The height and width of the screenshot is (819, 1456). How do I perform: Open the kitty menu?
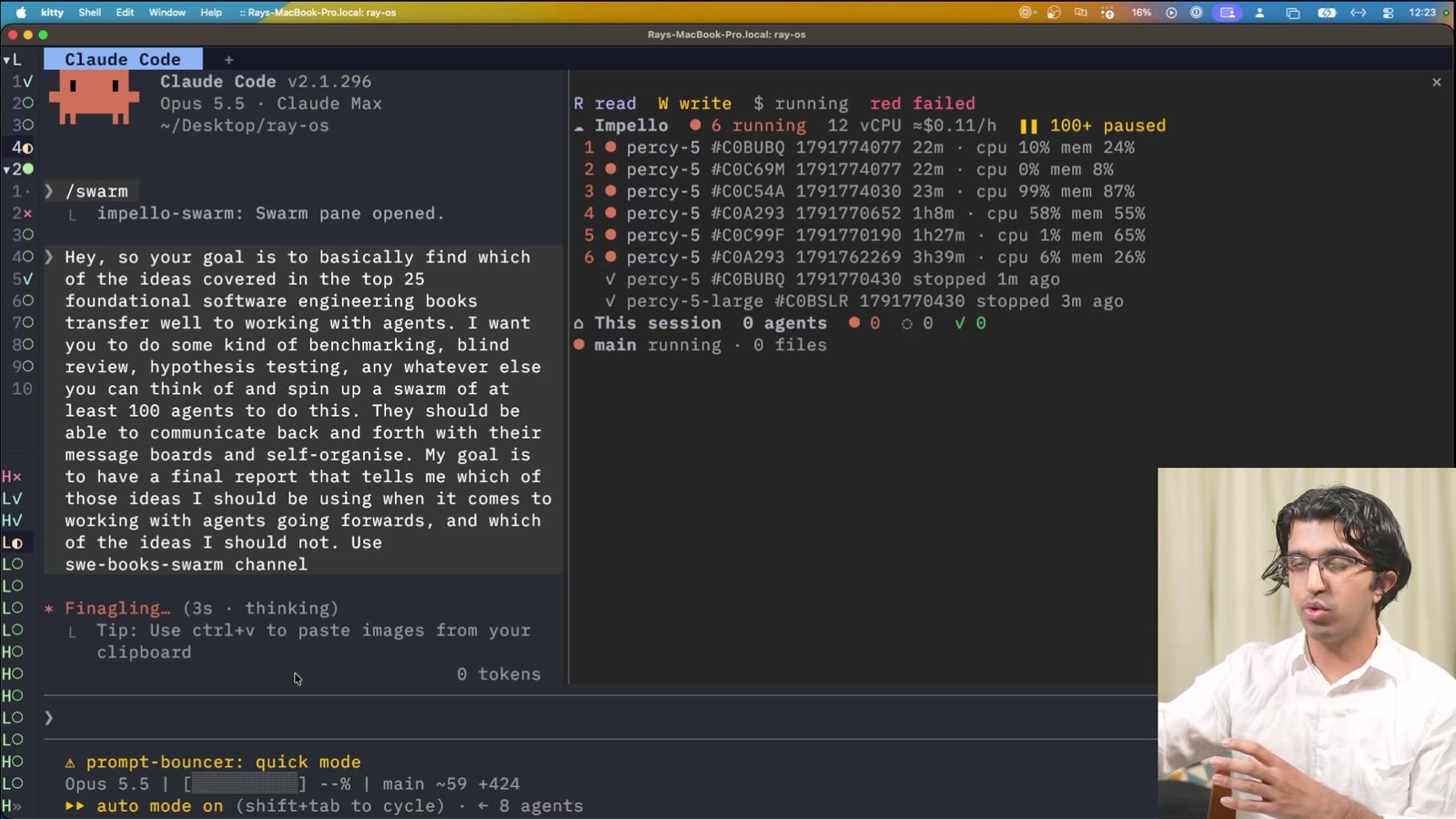(52, 13)
